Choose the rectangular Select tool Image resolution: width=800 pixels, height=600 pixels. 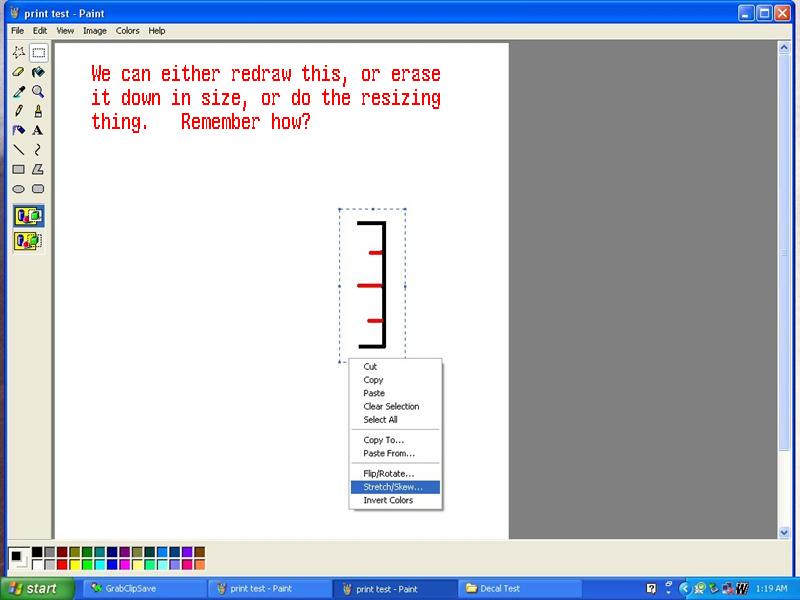[x=38, y=53]
